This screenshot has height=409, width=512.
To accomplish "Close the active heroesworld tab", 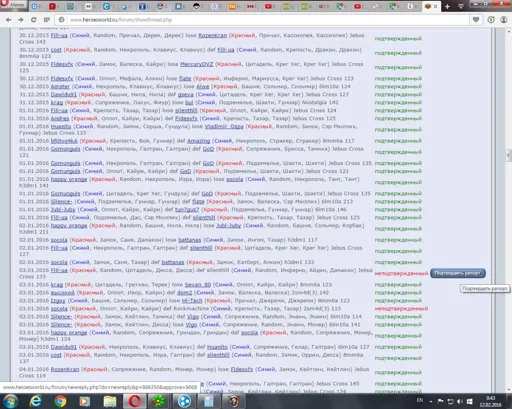I will [x=435, y=6].
